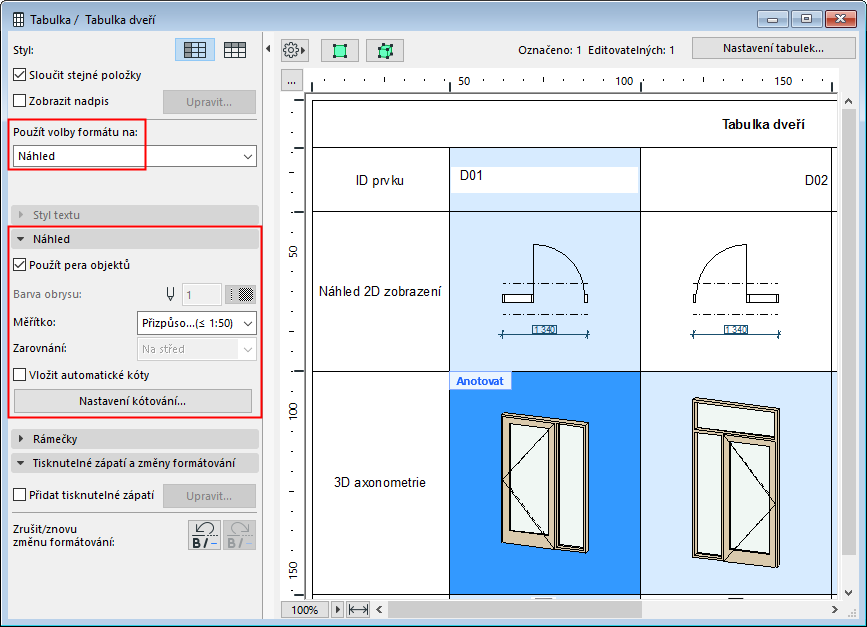Collapse the left panel with the arrow
This screenshot has width=867, height=627.
pyautogui.click(x=268, y=49)
